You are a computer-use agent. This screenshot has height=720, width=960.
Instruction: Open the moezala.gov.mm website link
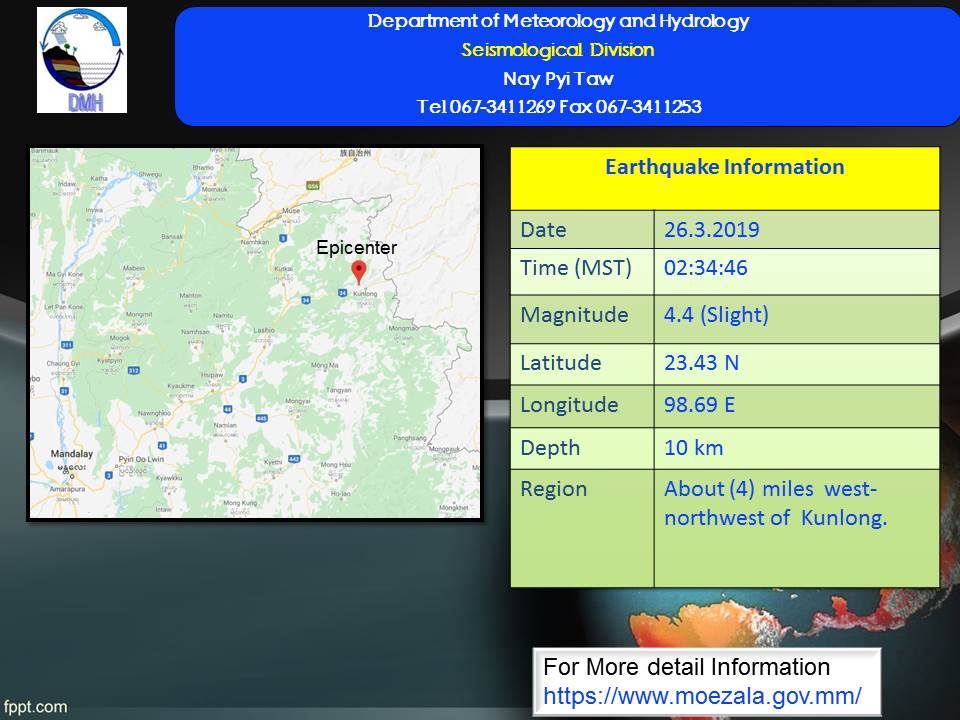pyautogui.click(x=702, y=693)
